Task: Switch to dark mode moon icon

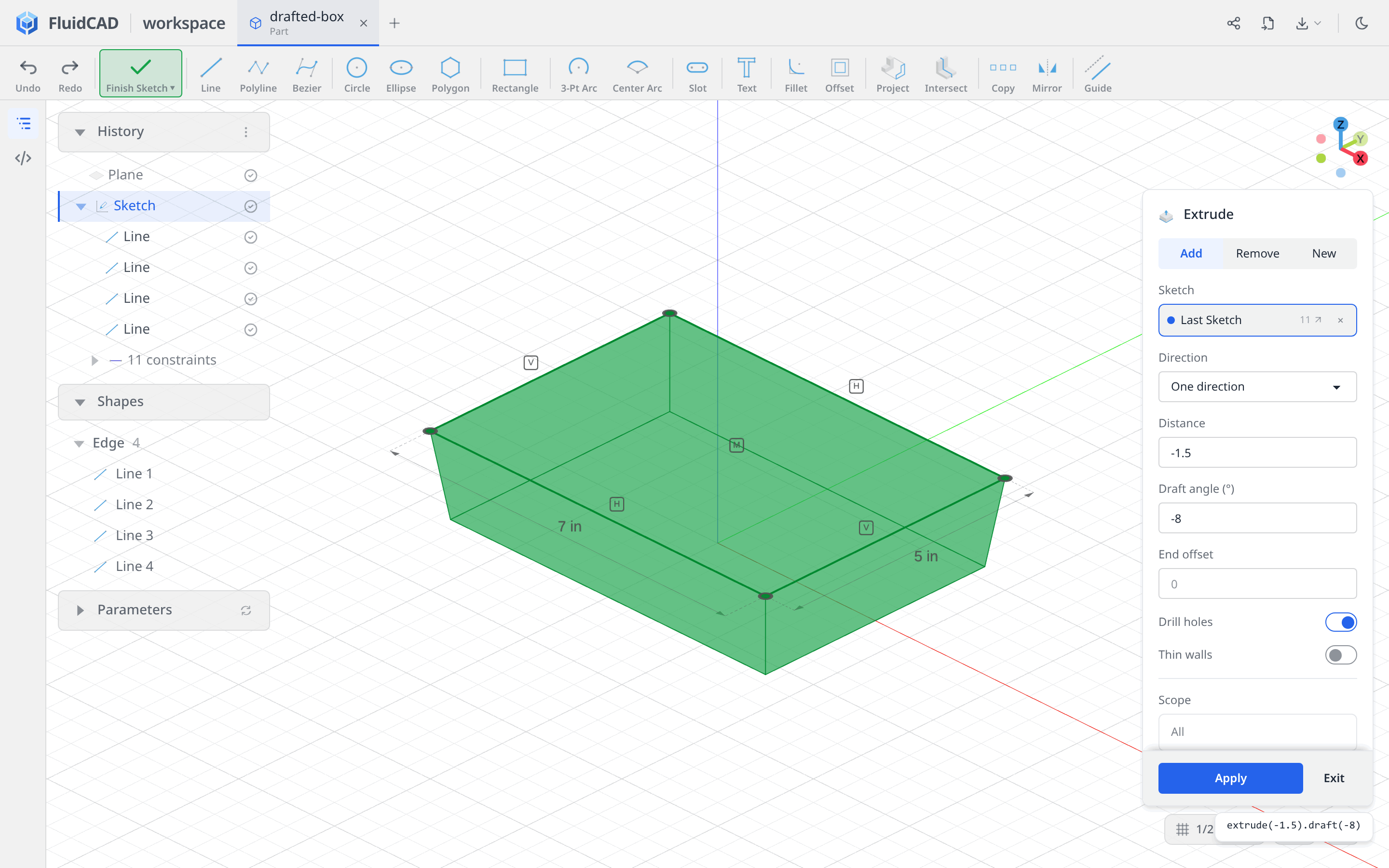Action: pos(1362,23)
